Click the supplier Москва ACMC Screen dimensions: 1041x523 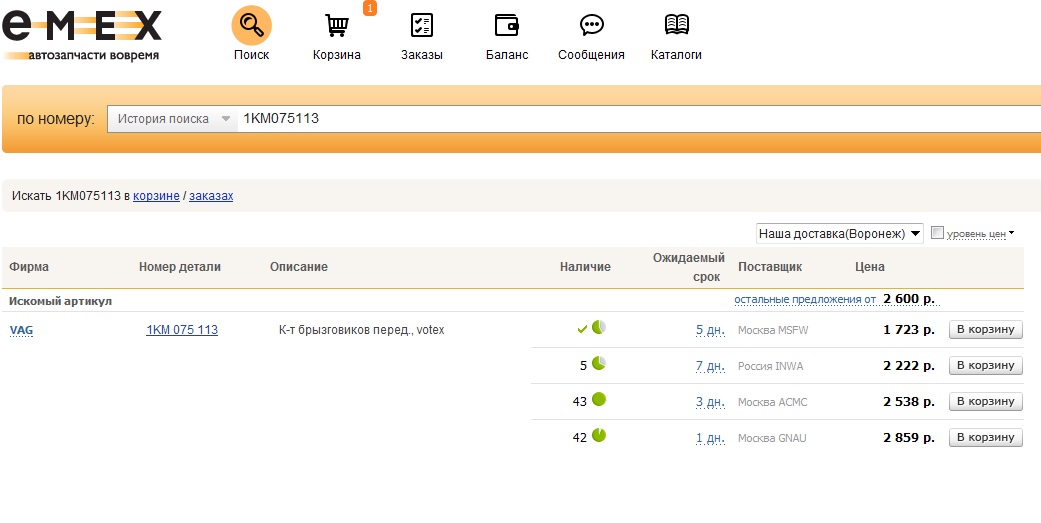[773, 402]
